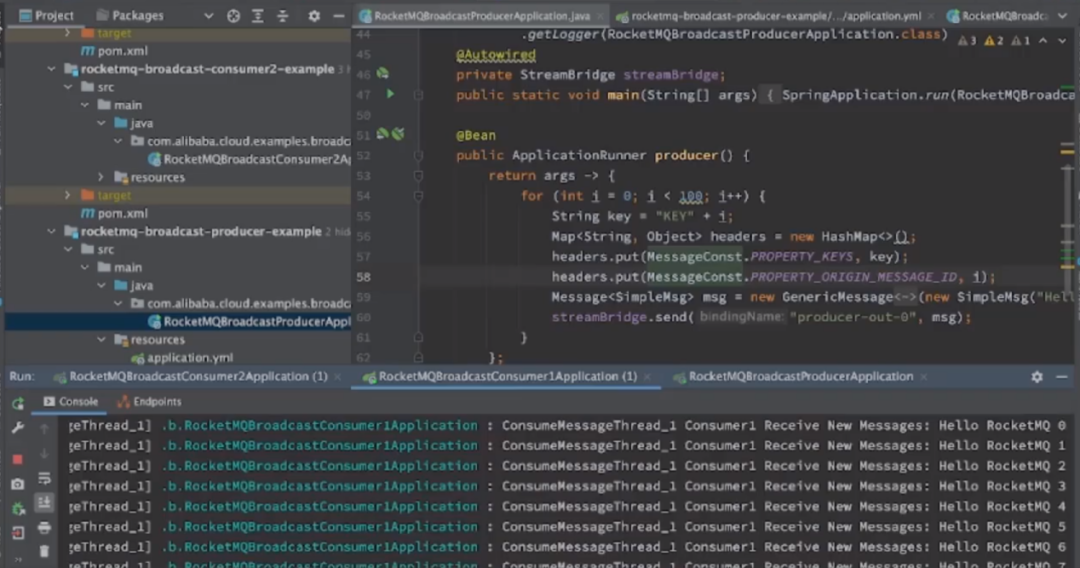The image size is (1080, 568).
Task: Click the second bean gutter icon on line 51
Action: [398, 134]
